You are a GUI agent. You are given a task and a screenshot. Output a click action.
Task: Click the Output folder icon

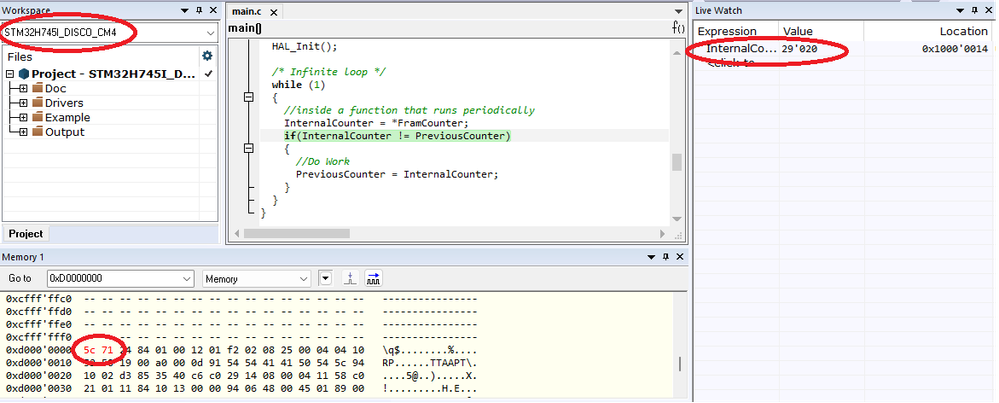[37, 132]
